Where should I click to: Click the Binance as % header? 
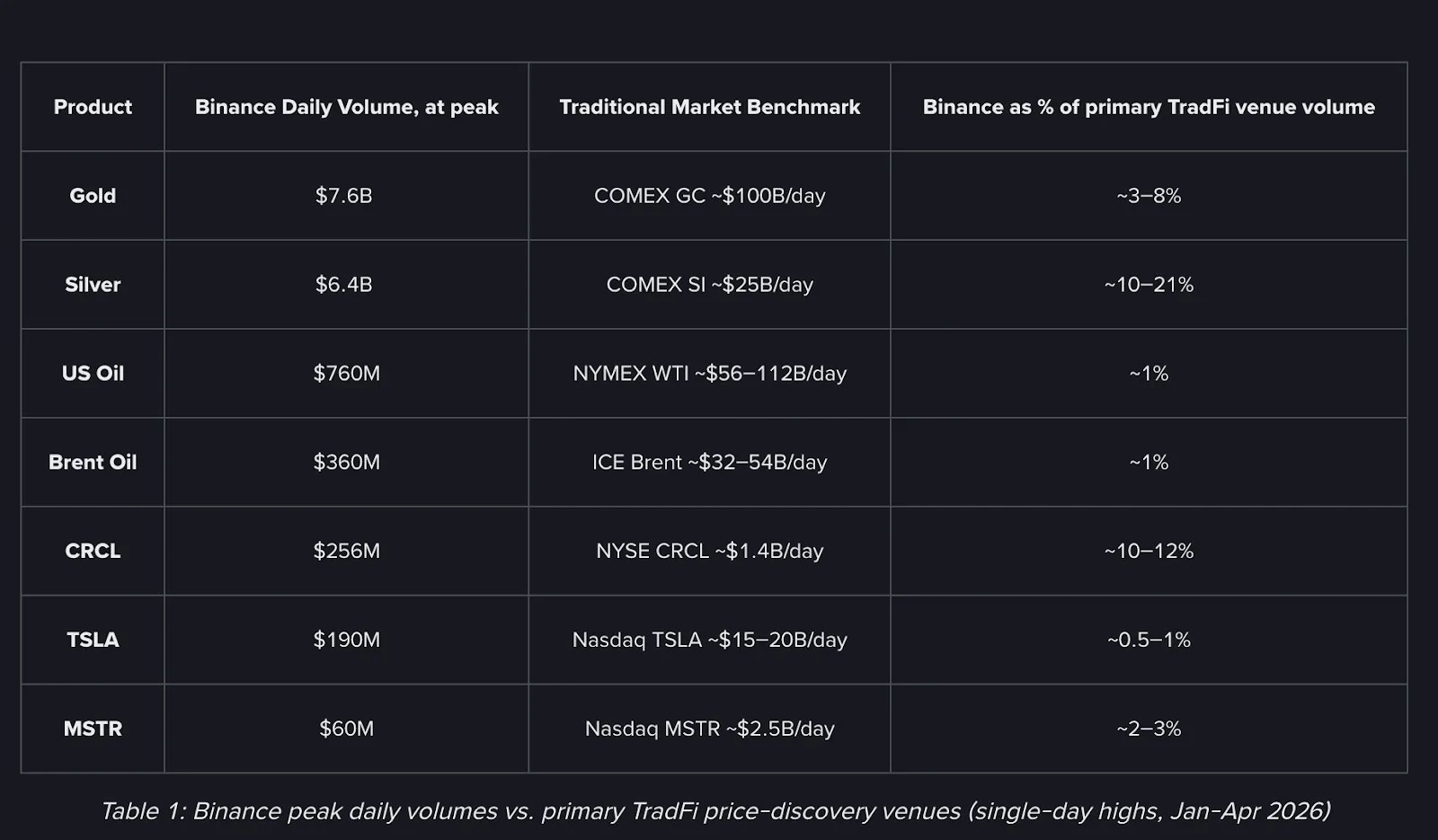tap(1149, 107)
